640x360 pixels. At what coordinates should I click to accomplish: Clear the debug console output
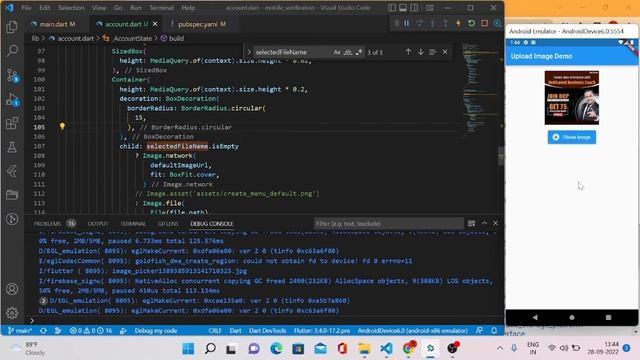[x=471, y=223]
